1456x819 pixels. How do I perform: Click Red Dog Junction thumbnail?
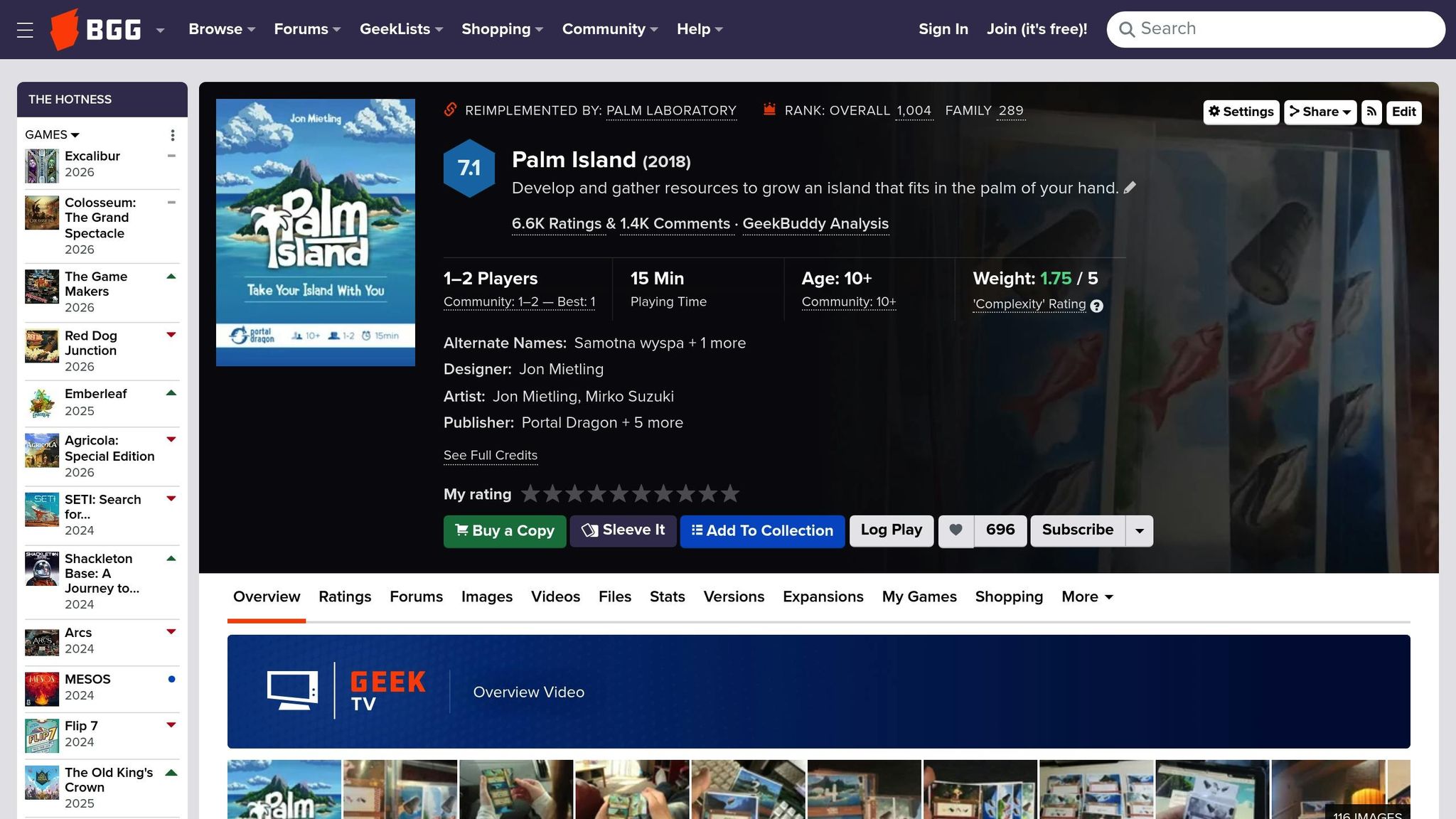click(42, 346)
